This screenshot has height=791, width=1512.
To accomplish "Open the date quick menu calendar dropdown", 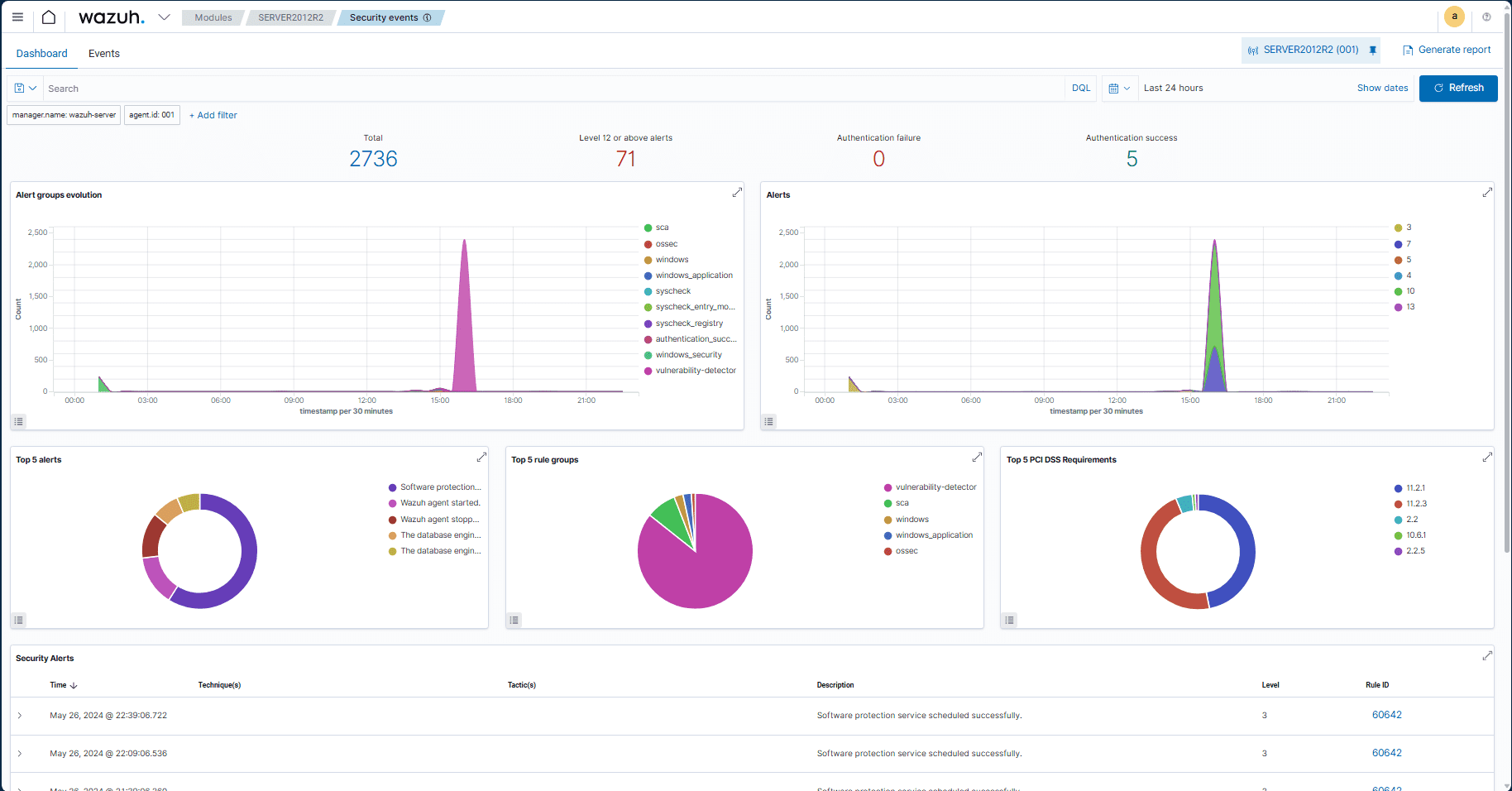I will click(x=1118, y=89).
